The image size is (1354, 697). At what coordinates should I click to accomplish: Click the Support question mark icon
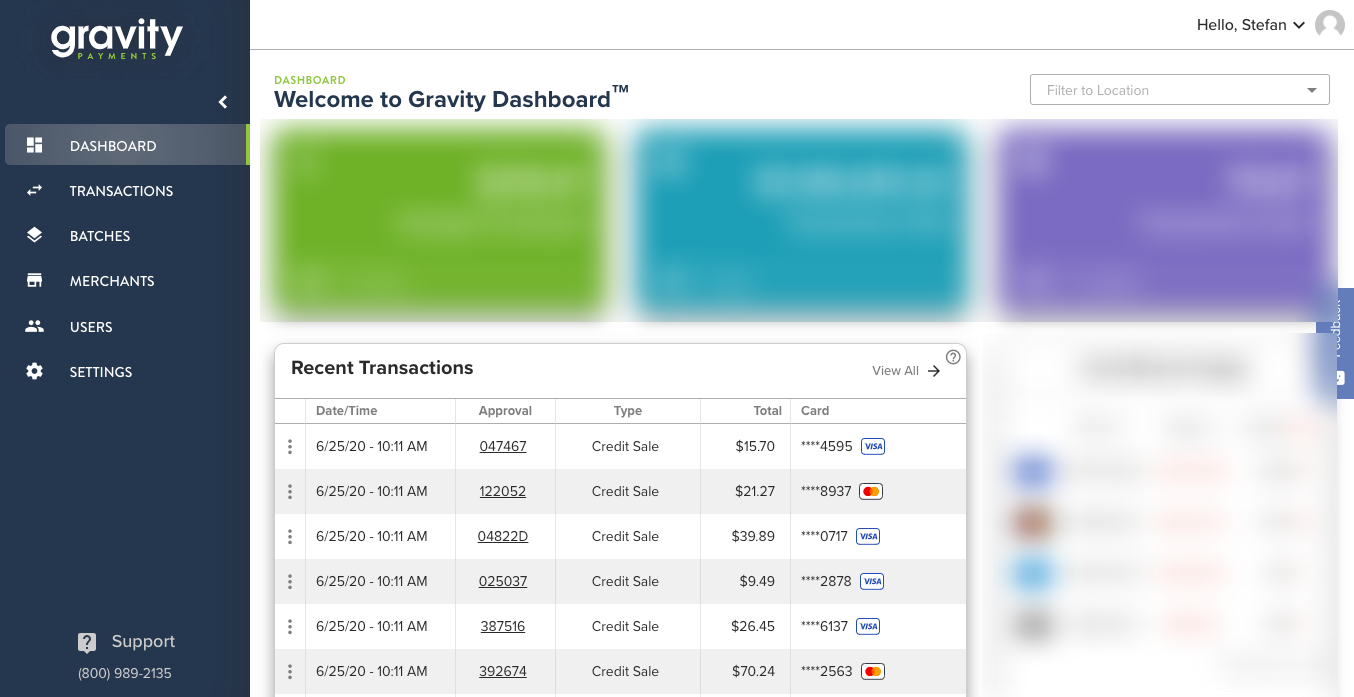point(87,642)
